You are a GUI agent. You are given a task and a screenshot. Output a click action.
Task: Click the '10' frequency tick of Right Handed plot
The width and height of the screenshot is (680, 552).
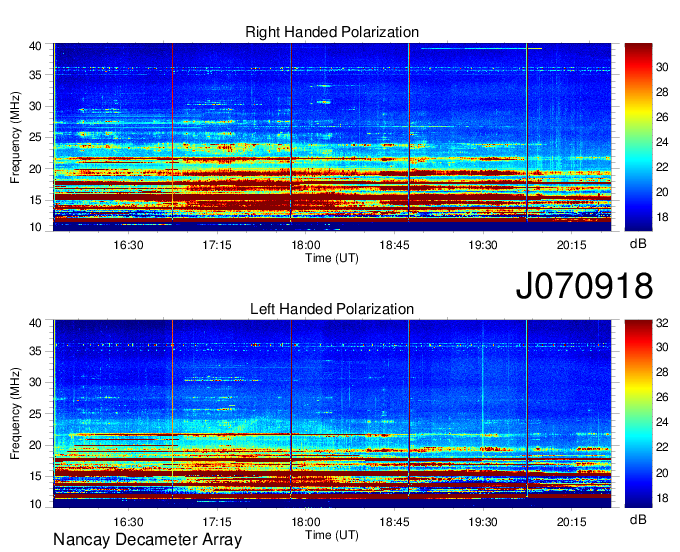[35, 227]
